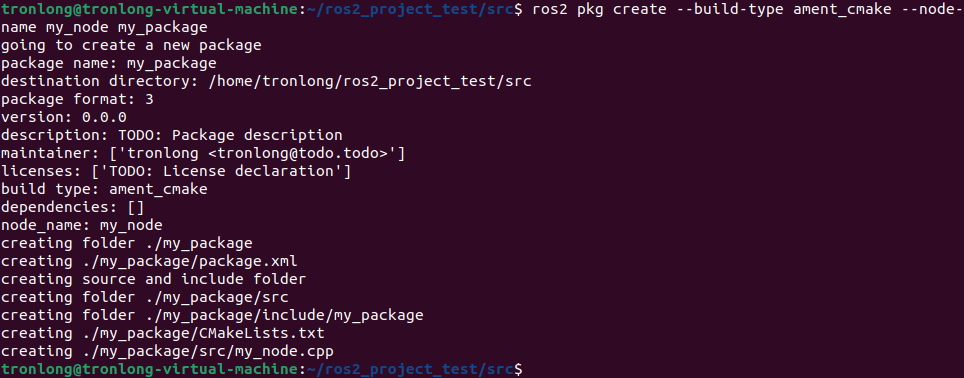
Task: Click the ./my_package/package.xml path
Action: [x=189, y=262]
